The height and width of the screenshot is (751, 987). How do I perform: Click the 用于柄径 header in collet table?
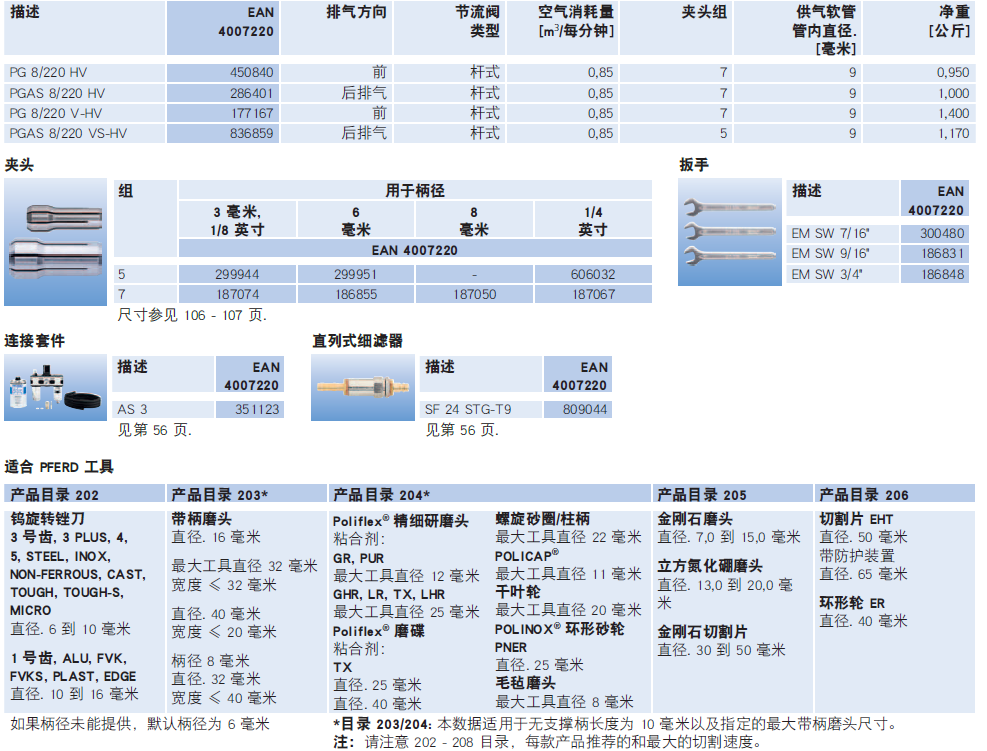pyautogui.click(x=414, y=190)
